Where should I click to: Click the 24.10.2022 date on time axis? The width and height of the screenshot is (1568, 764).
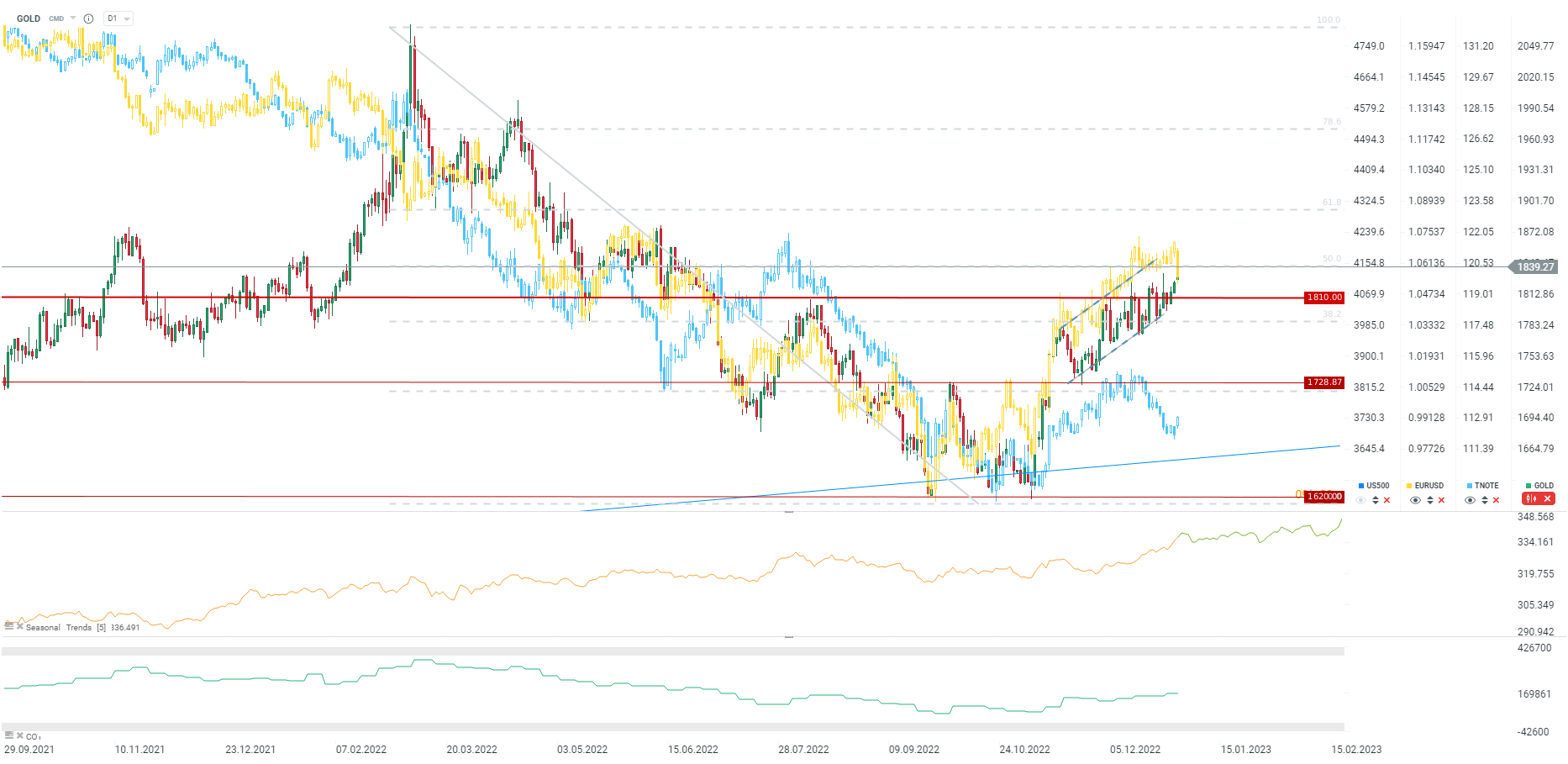click(x=1025, y=750)
